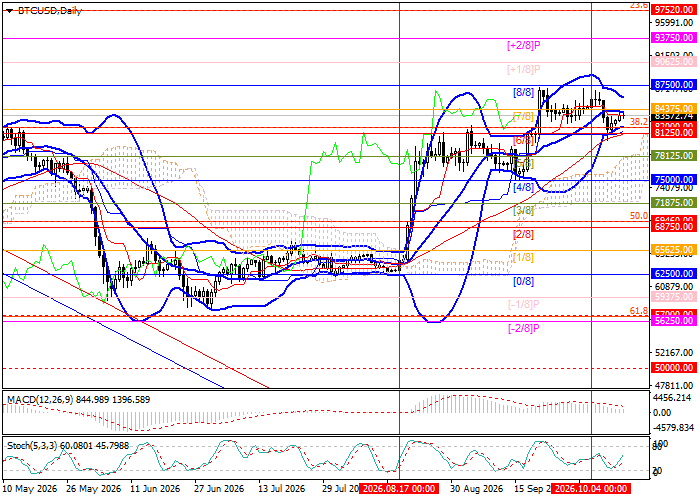
Task: Click the [-2/8]P Murrey level label
Action: click(x=524, y=329)
